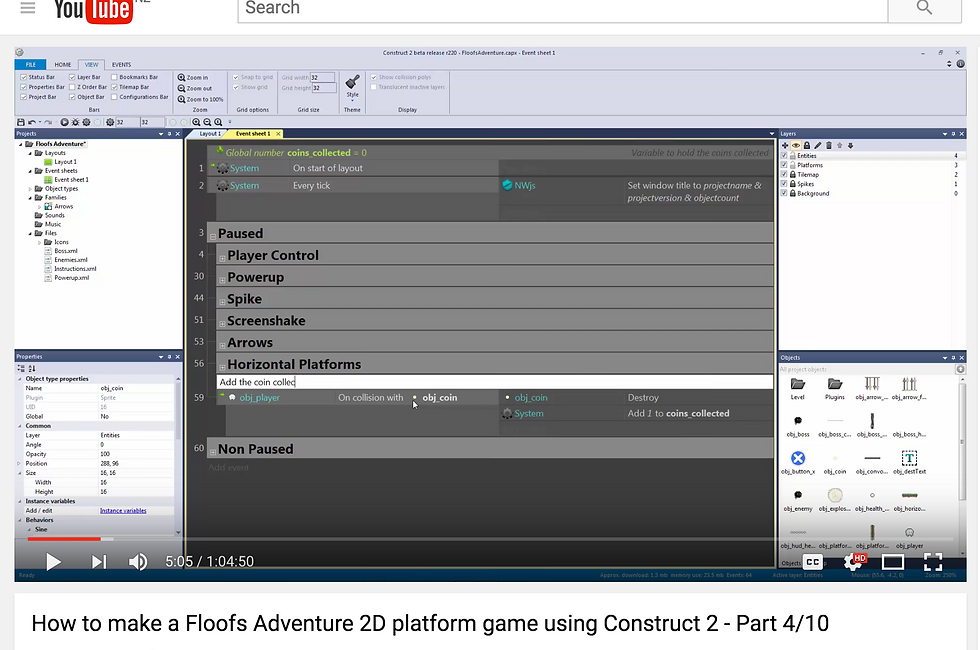
Task: Open the Style theme dropdown
Action: point(352,88)
